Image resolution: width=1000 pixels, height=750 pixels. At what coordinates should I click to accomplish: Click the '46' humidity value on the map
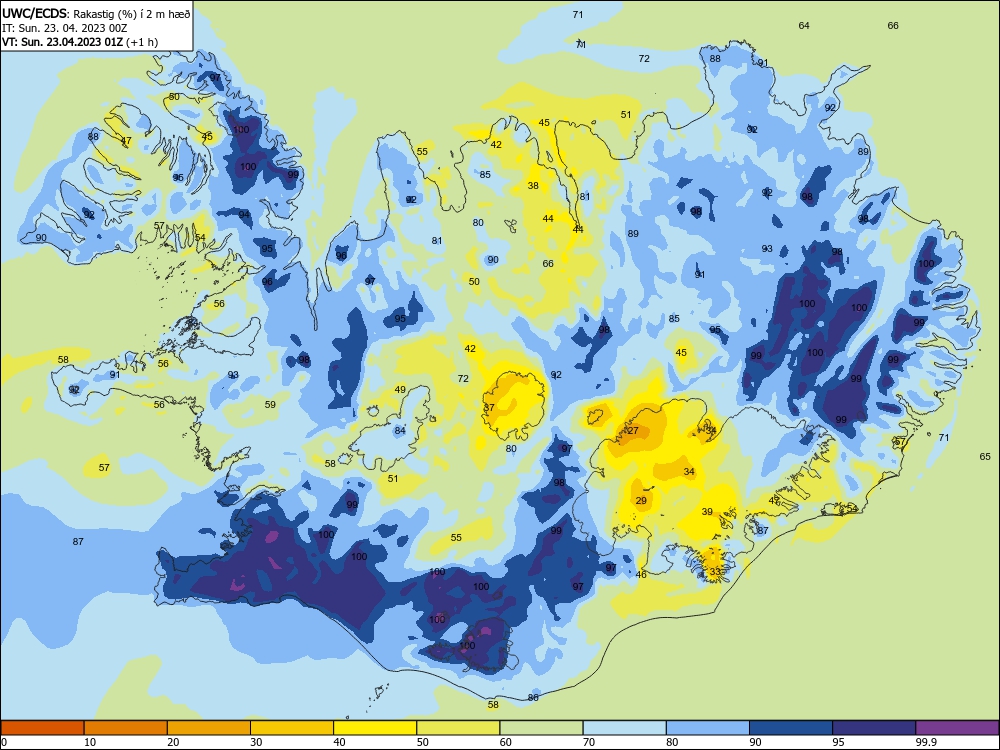[641, 575]
